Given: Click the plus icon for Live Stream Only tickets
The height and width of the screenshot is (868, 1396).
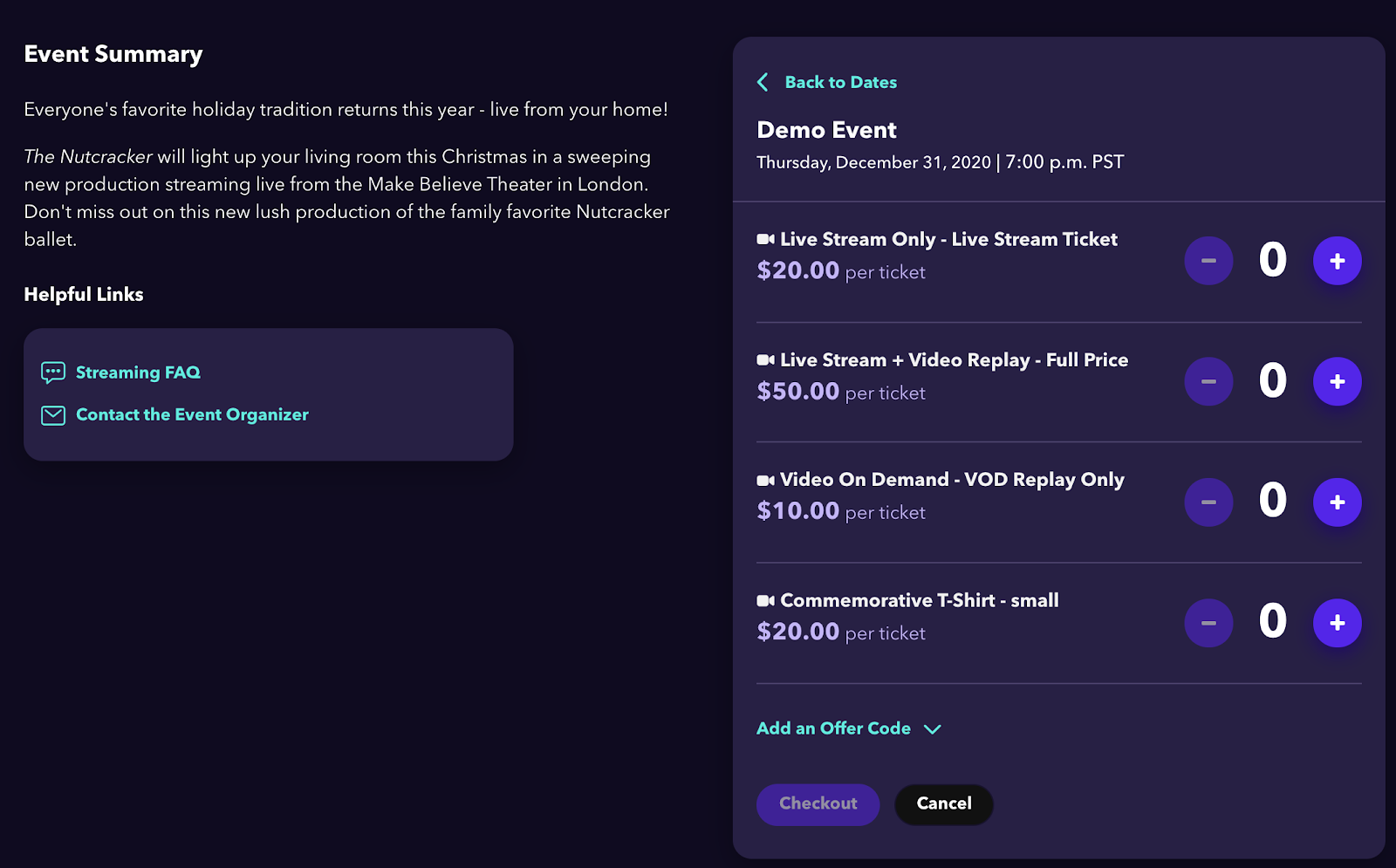Looking at the screenshot, I should coord(1337,260).
